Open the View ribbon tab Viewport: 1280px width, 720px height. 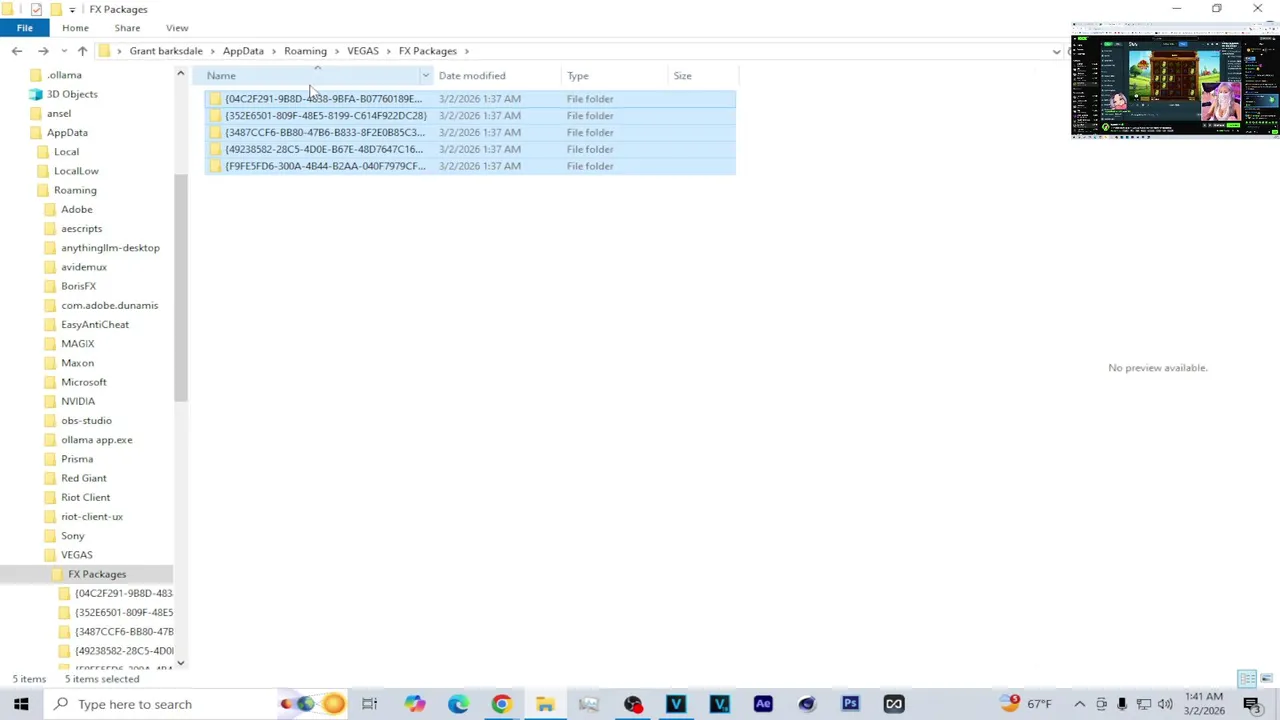(177, 28)
